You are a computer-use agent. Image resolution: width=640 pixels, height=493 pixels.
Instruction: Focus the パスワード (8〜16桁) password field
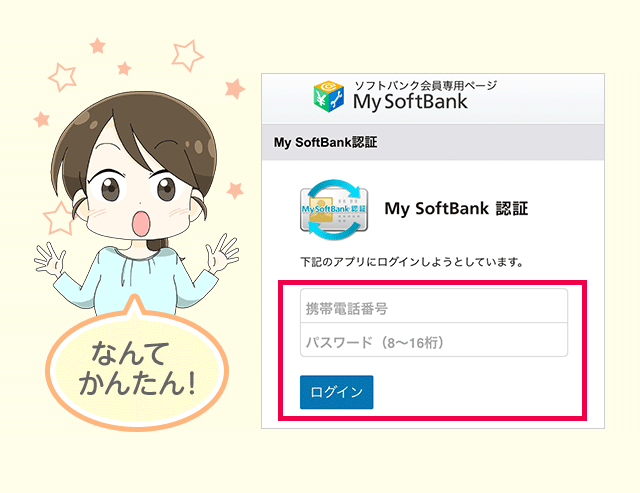[x=433, y=341]
